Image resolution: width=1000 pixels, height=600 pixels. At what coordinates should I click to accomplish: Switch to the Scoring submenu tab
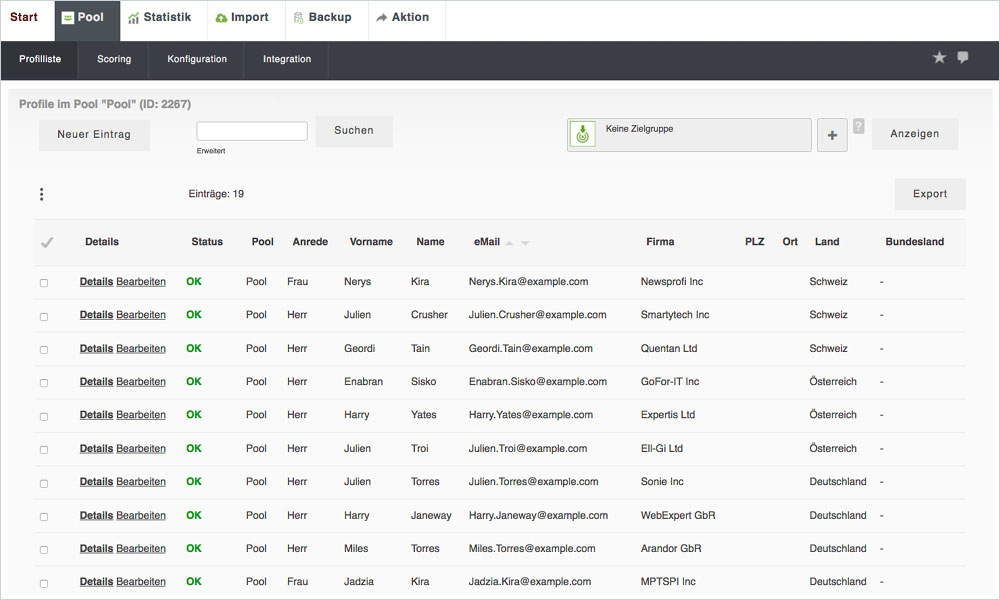coord(114,59)
